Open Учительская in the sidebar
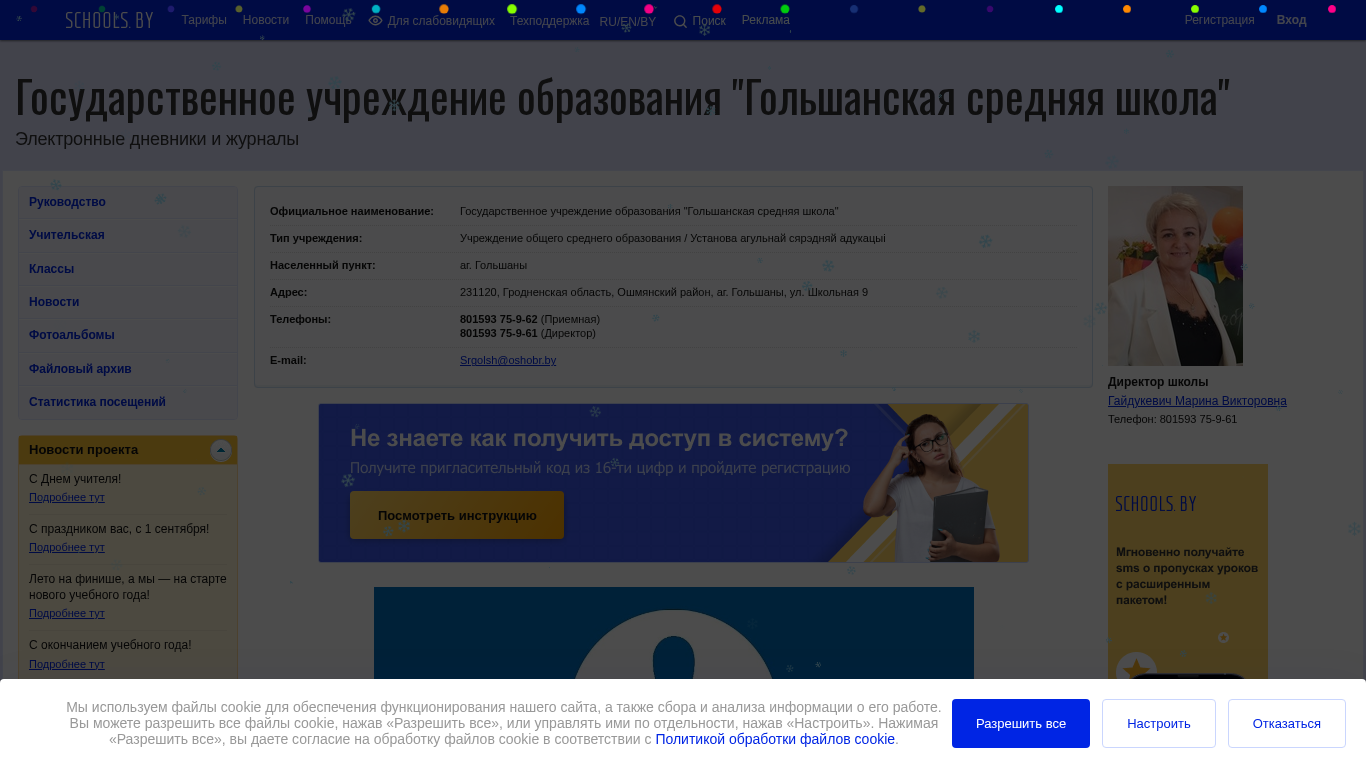 click(127, 235)
